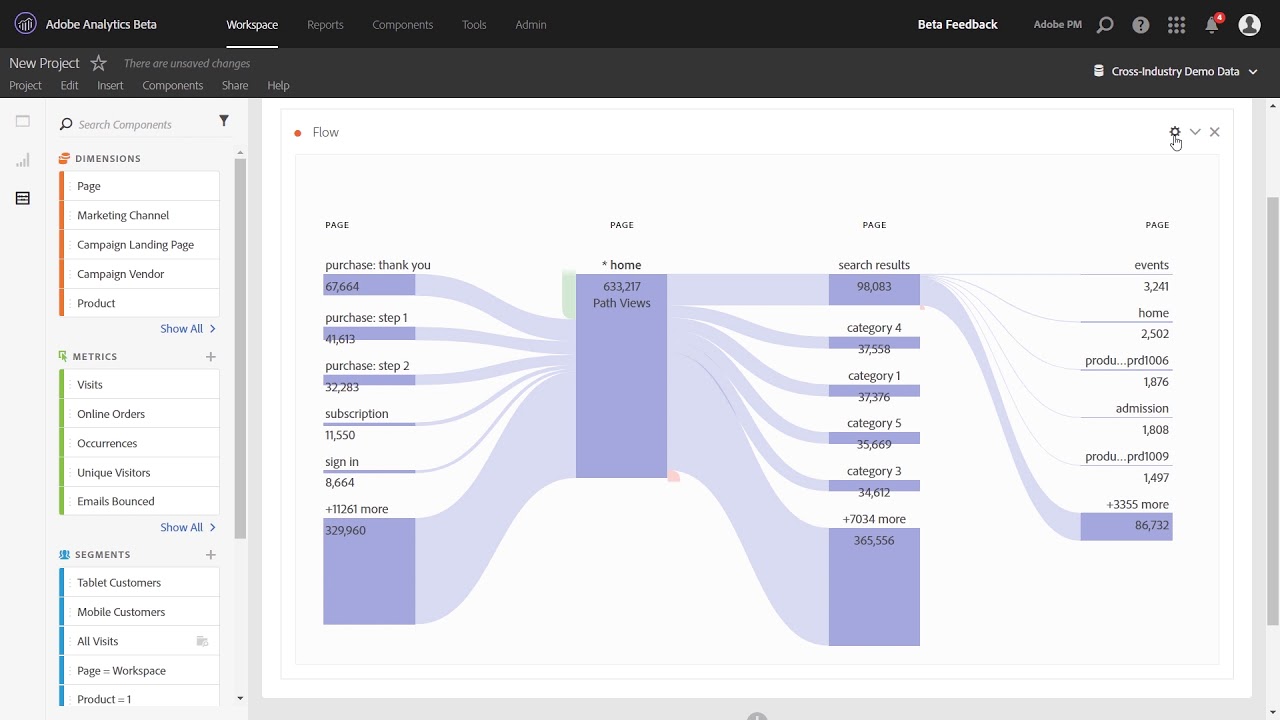Click the search magnifier in the top header
Image resolution: width=1280 pixels, height=720 pixels.
point(1105,24)
